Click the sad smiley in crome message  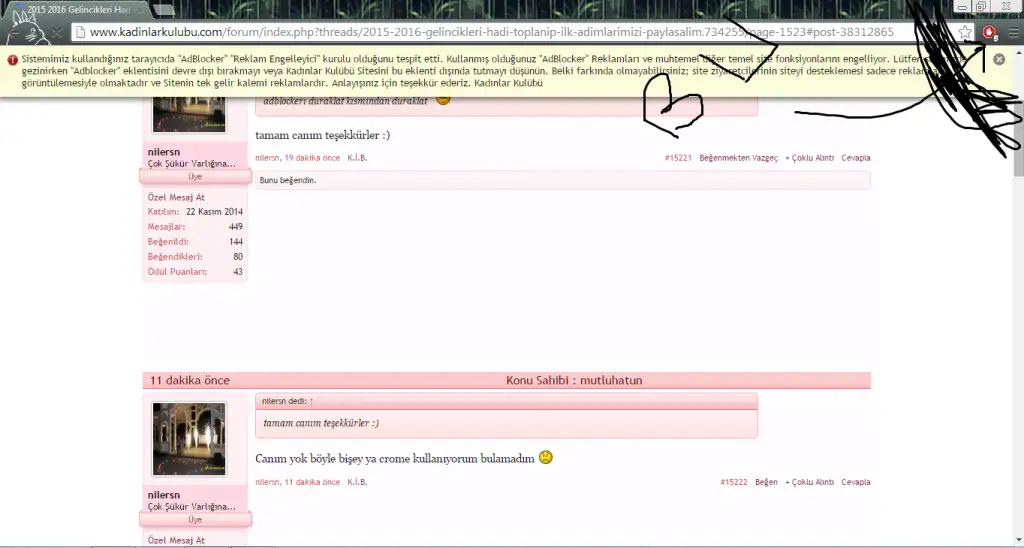tap(546, 457)
